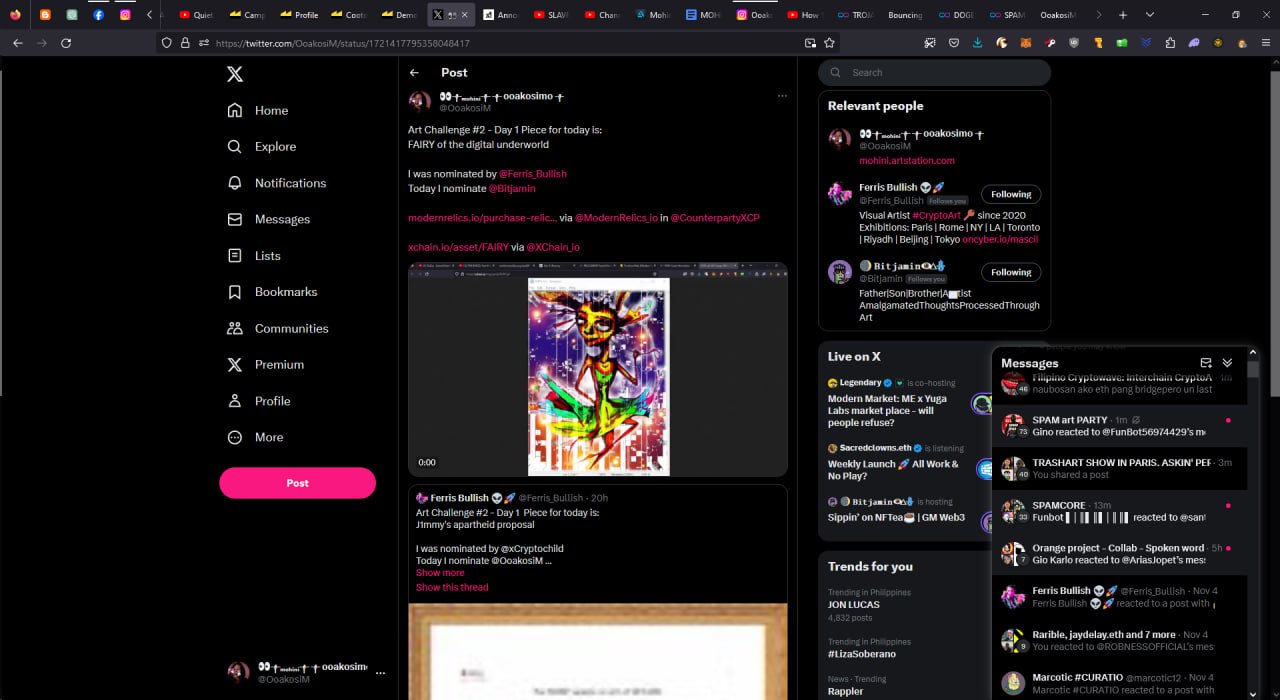Bookmark this page with the star icon
Image resolution: width=1280 pixels, height=700 pixels.
tap(830, 43)
